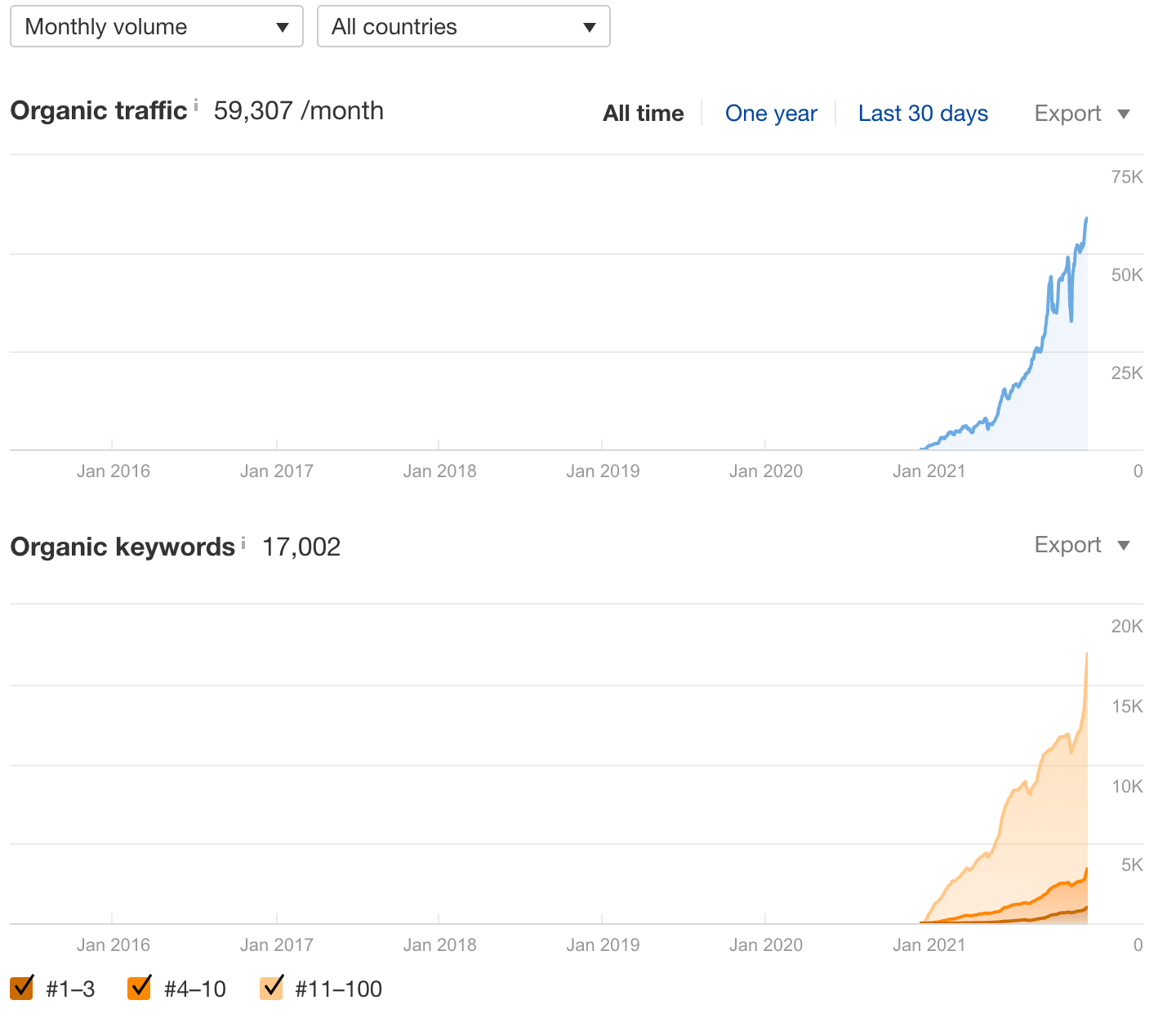Open the All countries dropdown
The width and height of the screenshot is (1176, 1018).
coord(464,26)
